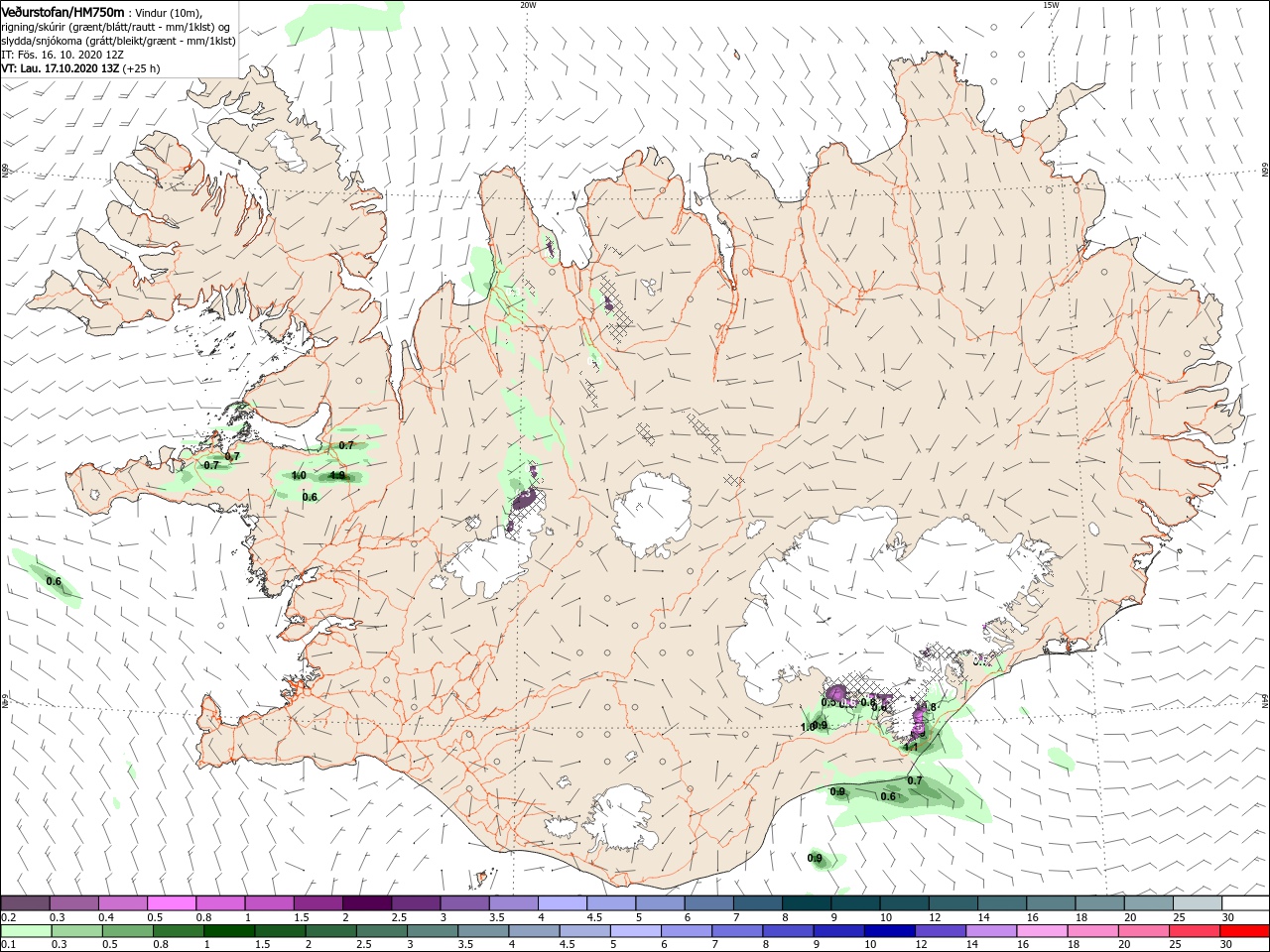
Task: Click the '(+25 h)' forecast offset text
Action: (142, 69)
